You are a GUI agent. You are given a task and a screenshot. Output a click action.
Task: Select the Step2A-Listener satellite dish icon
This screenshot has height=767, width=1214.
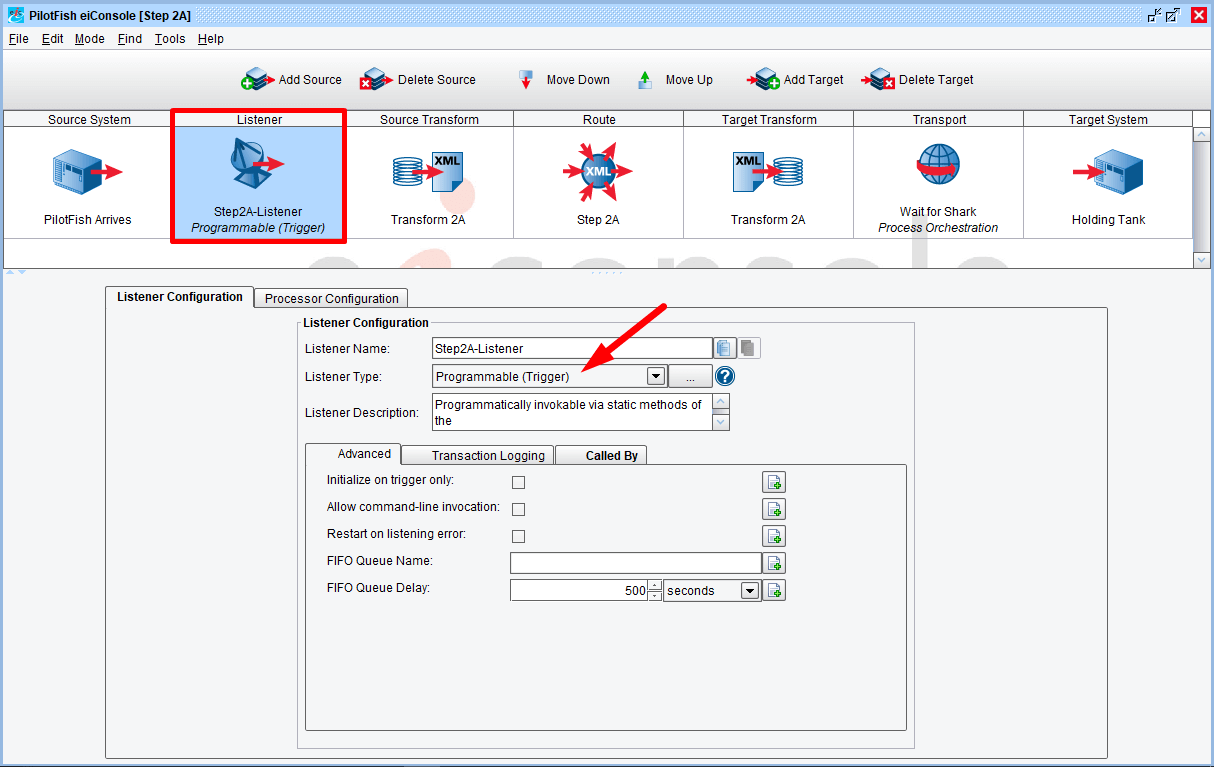[x=257, y=164]
